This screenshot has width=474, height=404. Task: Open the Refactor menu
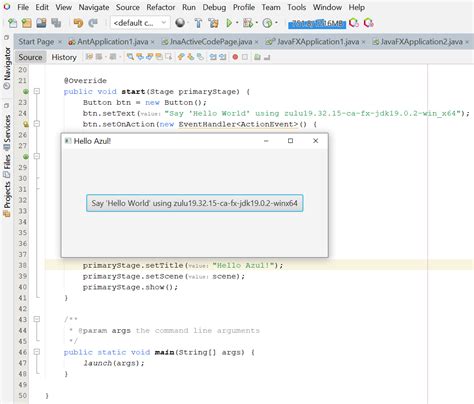pyautogui.click(x=161, y=7)
